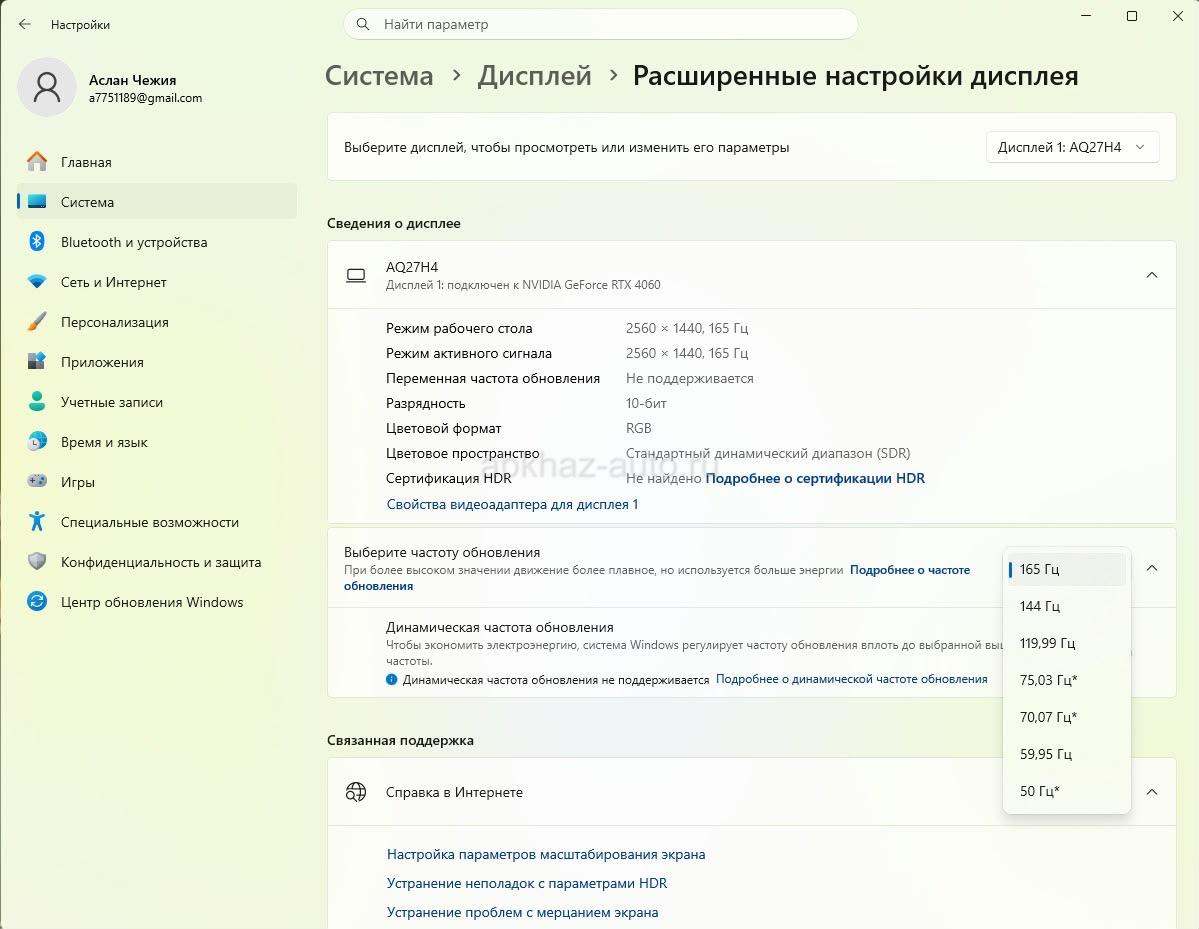Click the Система monitor icon
The width and height of the screenshot is (1199, 929).
[37, 202]
